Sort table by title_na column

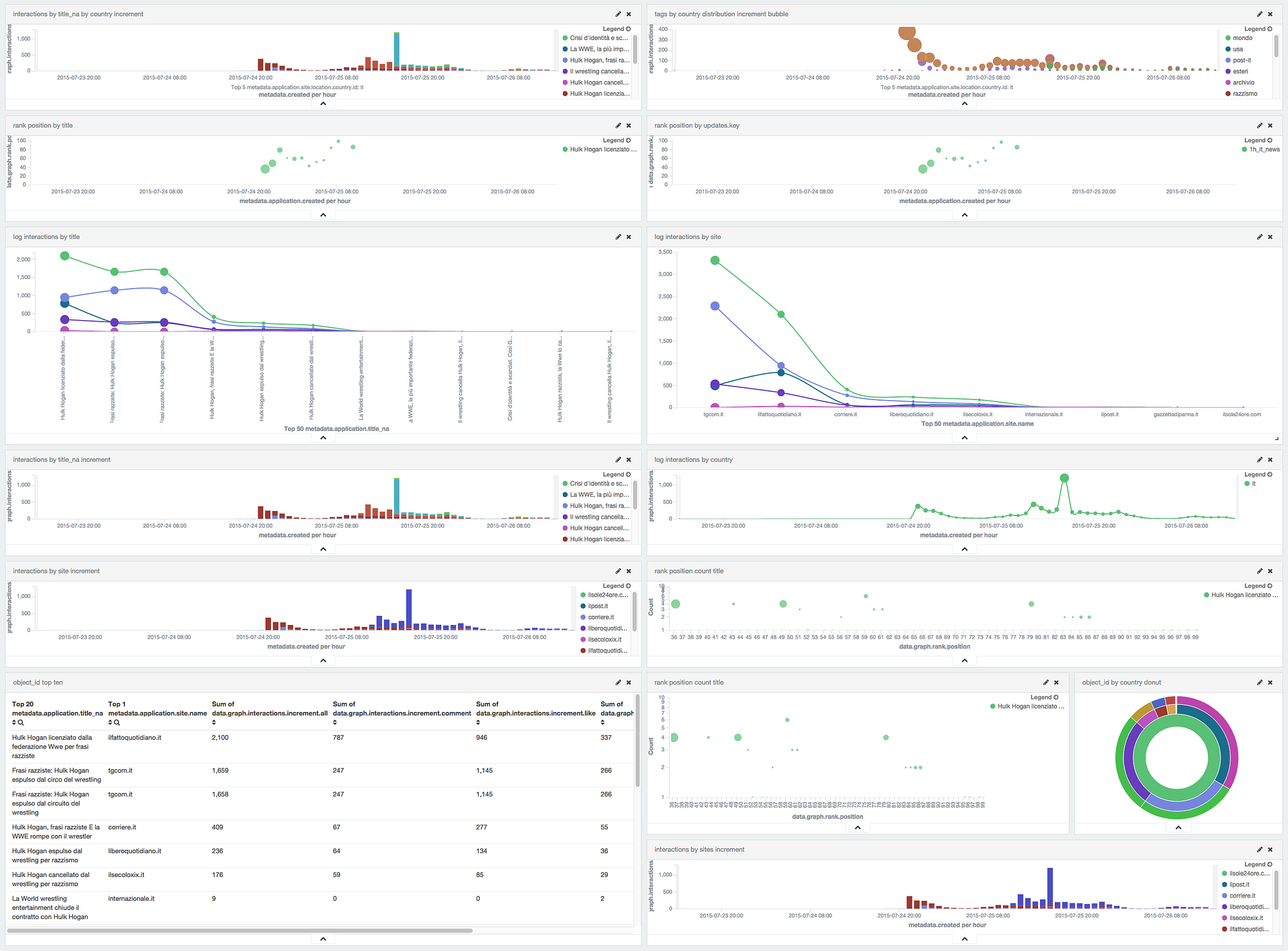14,723
